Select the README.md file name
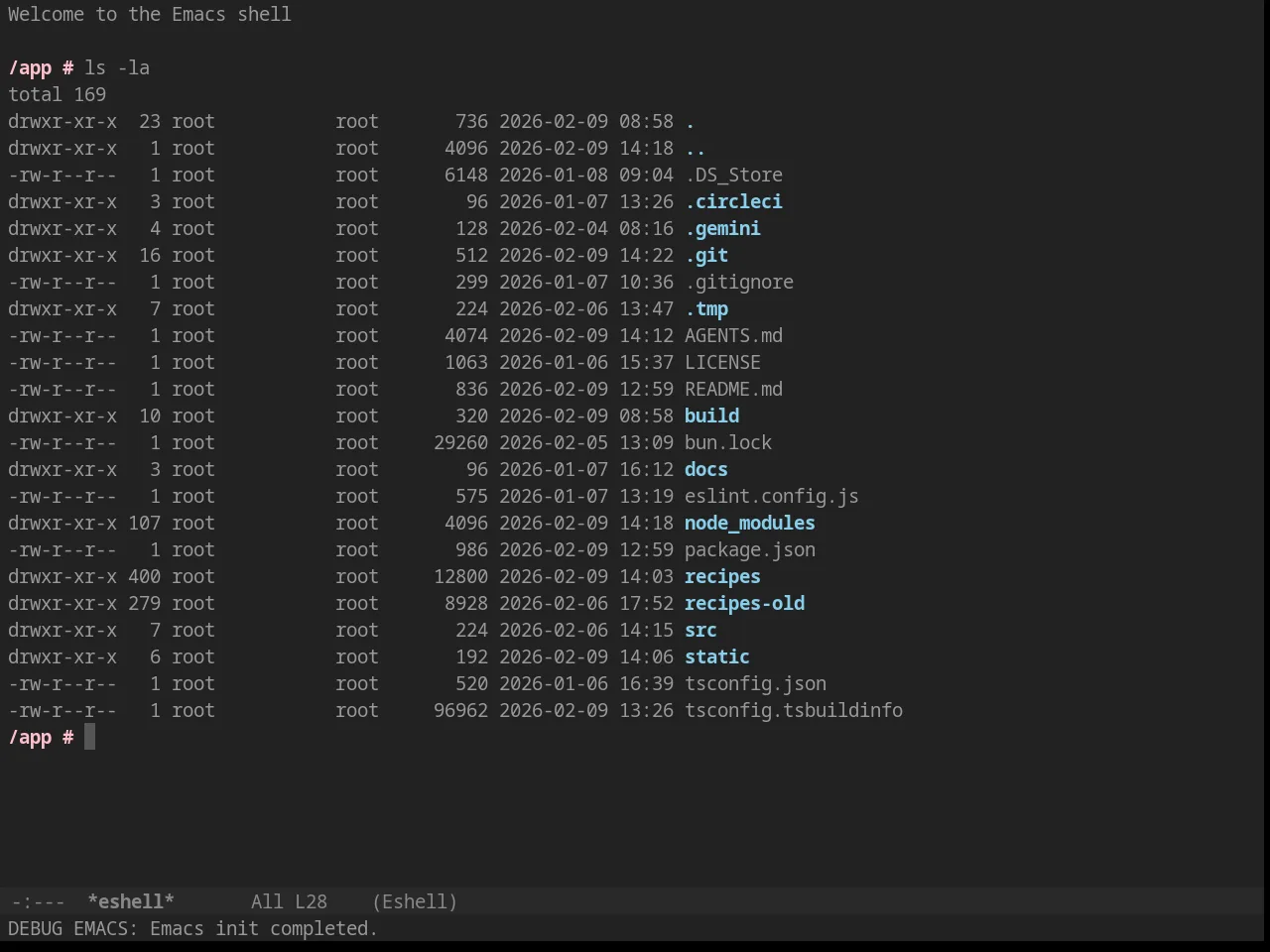 click(733, 389)
